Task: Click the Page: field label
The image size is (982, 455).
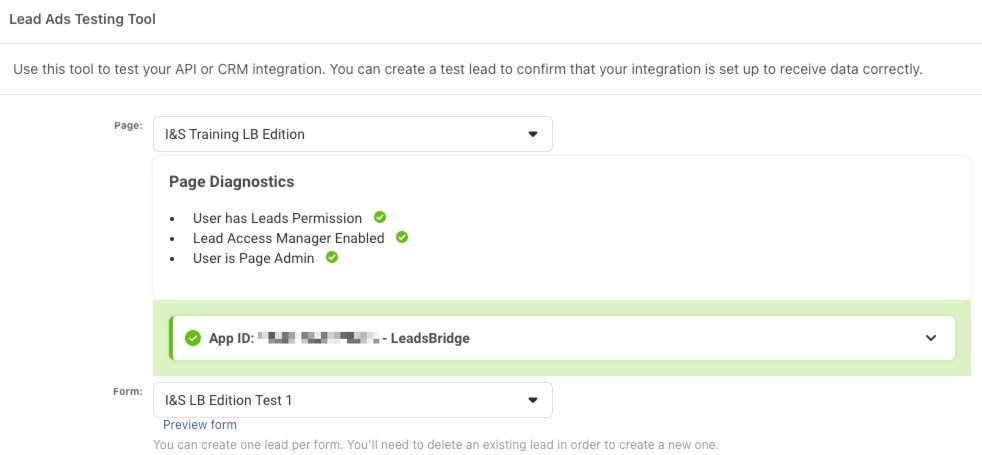Action: [128, 125]
